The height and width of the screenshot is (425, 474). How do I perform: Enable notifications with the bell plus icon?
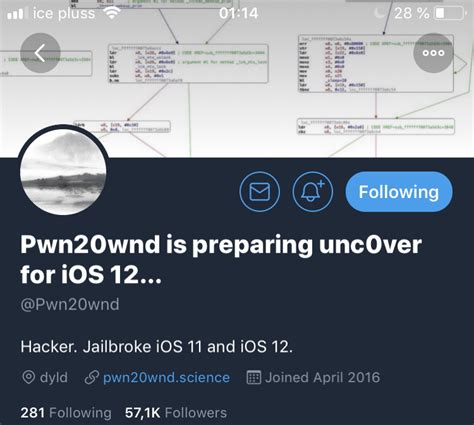pyautogui.click(x=312, y=192)
